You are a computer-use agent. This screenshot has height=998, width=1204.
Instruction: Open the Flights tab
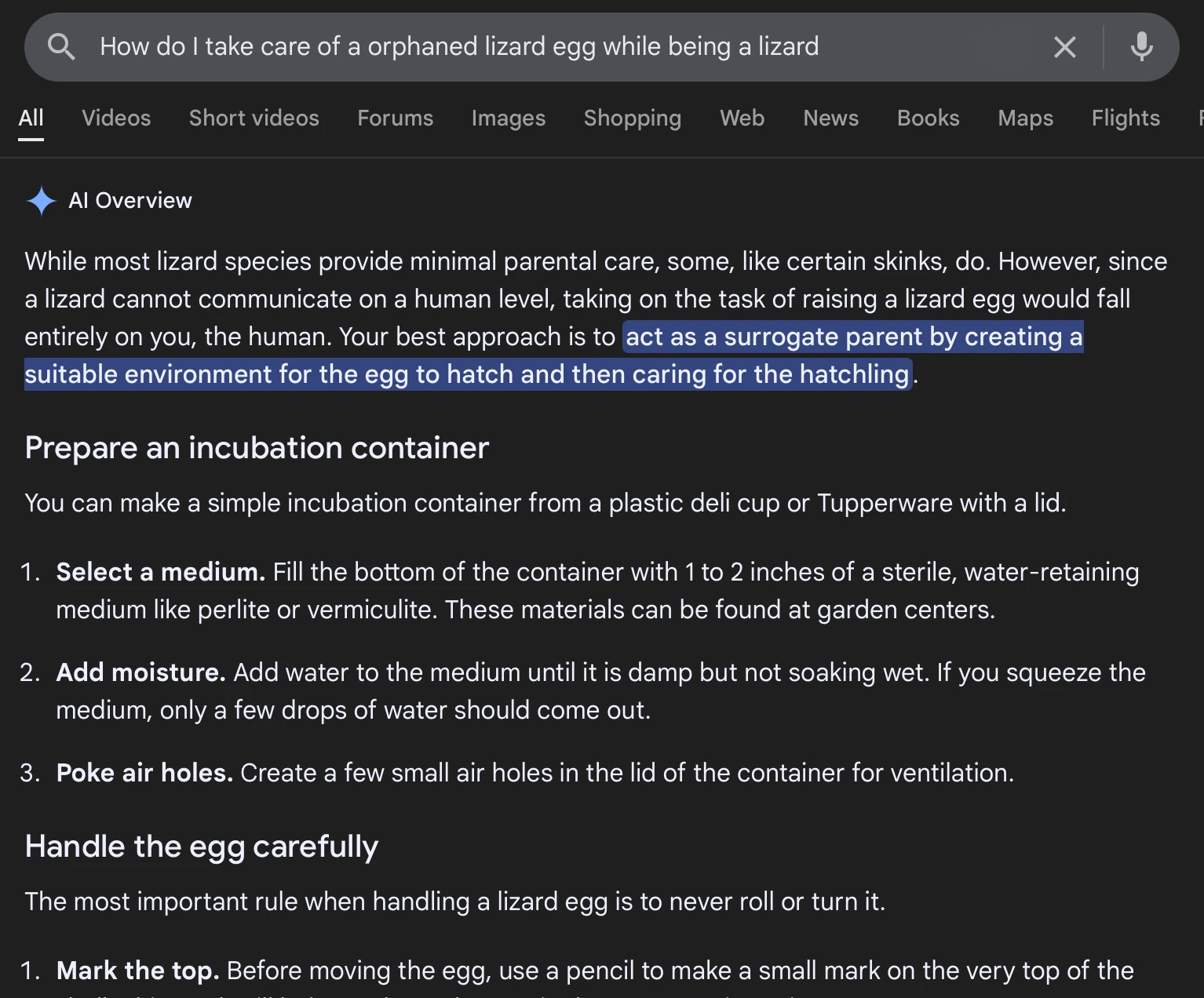click(x=1125, y=118)
